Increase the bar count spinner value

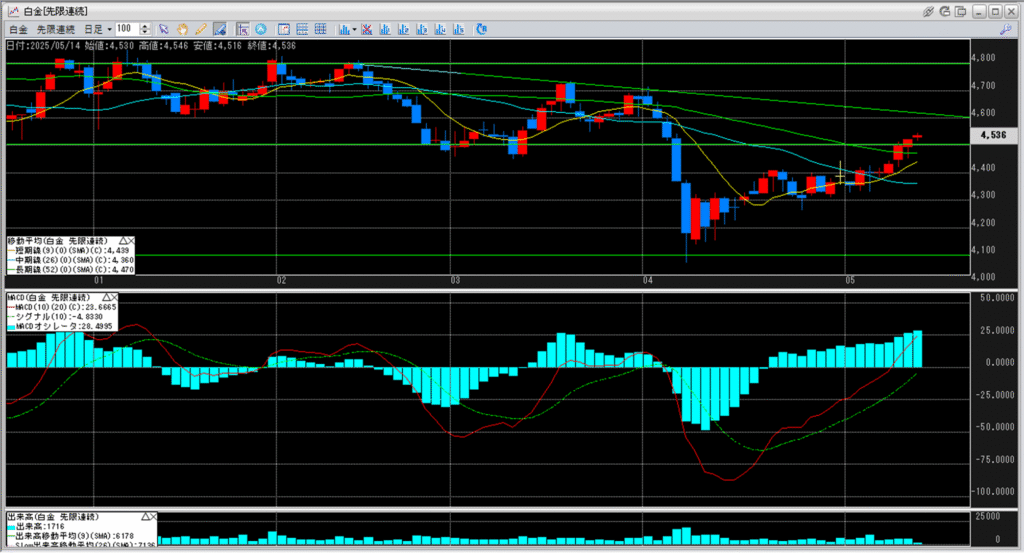[x=147, y=27]
